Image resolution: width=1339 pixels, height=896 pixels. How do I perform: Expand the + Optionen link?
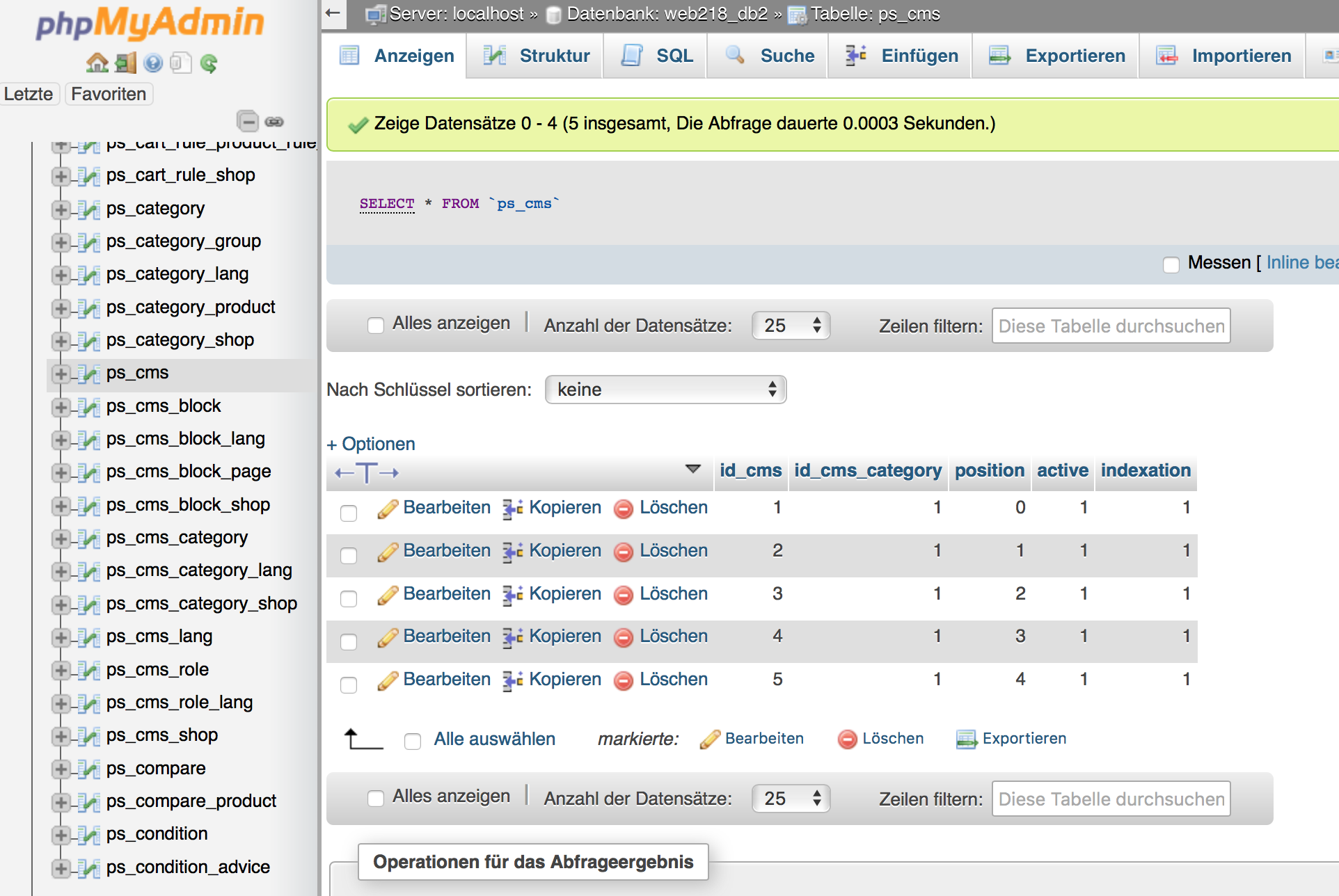tap(371, 444)
